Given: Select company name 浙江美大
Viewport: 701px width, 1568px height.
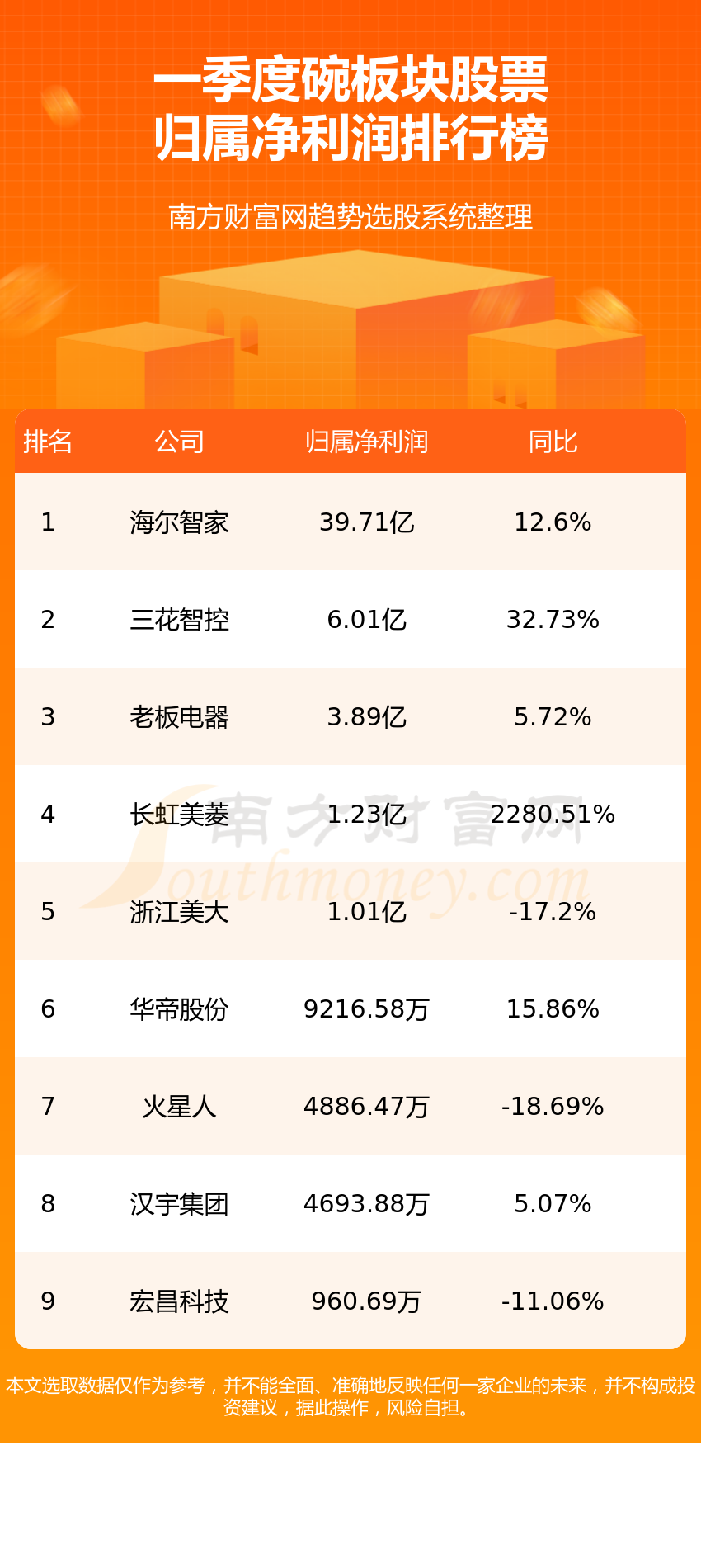Looking at the screenshot, I should pyautogui.click(x=179, y=912).
